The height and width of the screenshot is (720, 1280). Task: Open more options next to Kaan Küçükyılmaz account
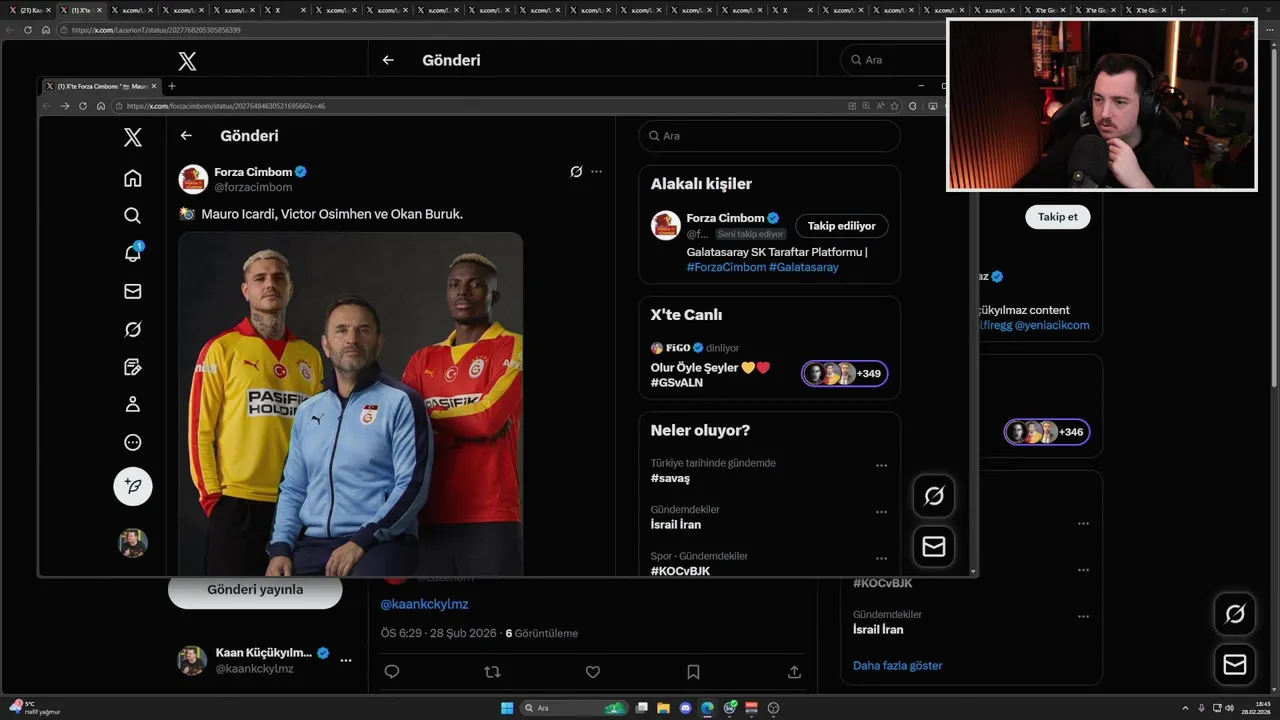click(x=345, y=661)
